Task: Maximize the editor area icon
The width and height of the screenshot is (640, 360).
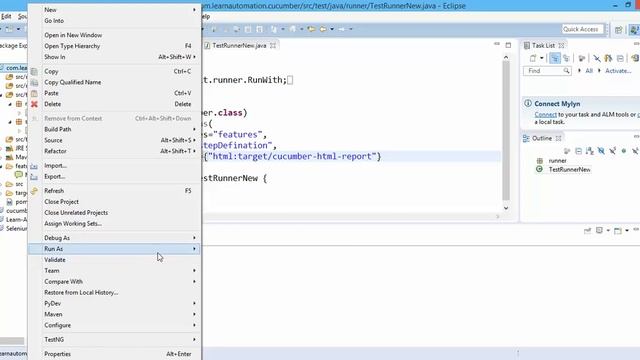Action: click(508, 45)
